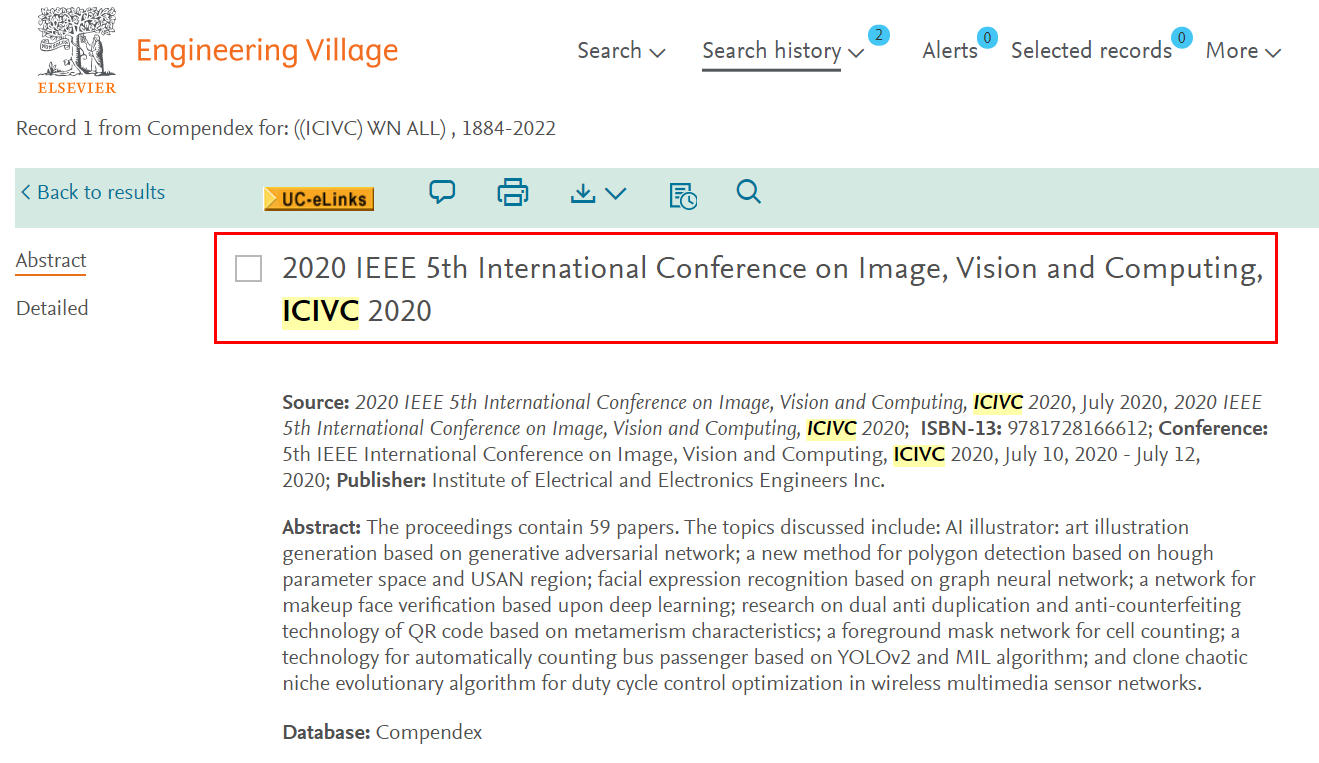
Task: Click the search history count badge 2
Action: tap(879, 35)
